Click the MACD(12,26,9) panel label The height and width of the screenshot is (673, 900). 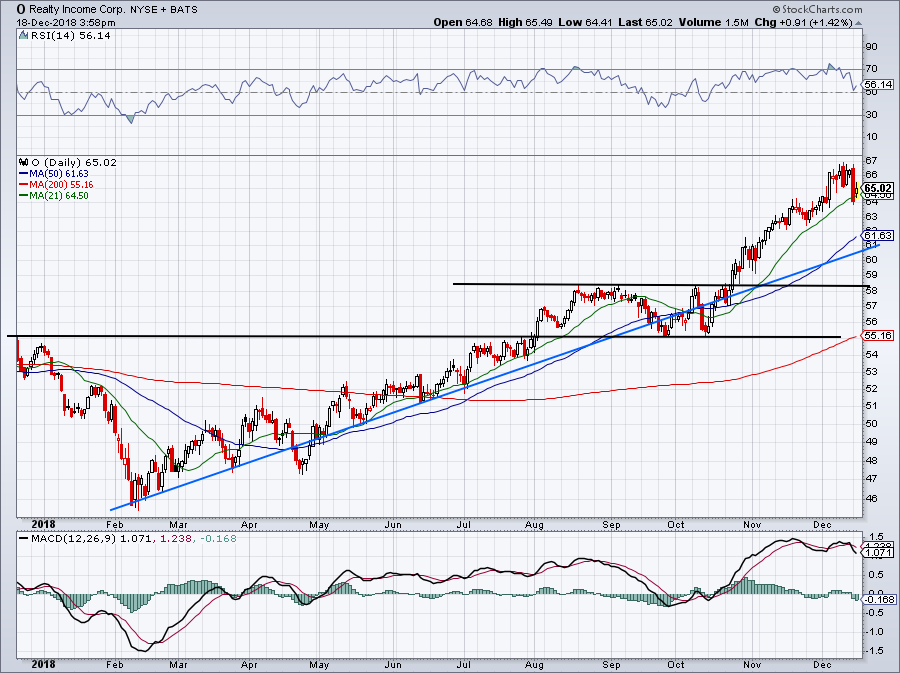point(73,539)
